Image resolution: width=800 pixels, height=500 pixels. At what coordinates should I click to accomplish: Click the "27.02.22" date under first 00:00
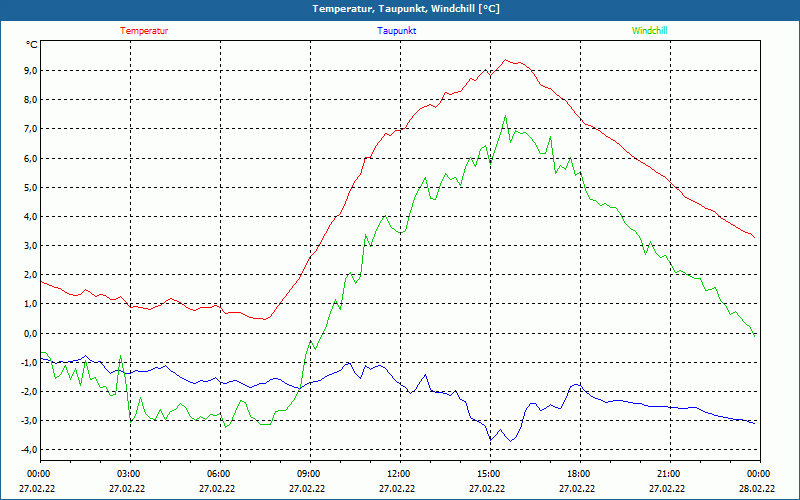coord(38,488)
